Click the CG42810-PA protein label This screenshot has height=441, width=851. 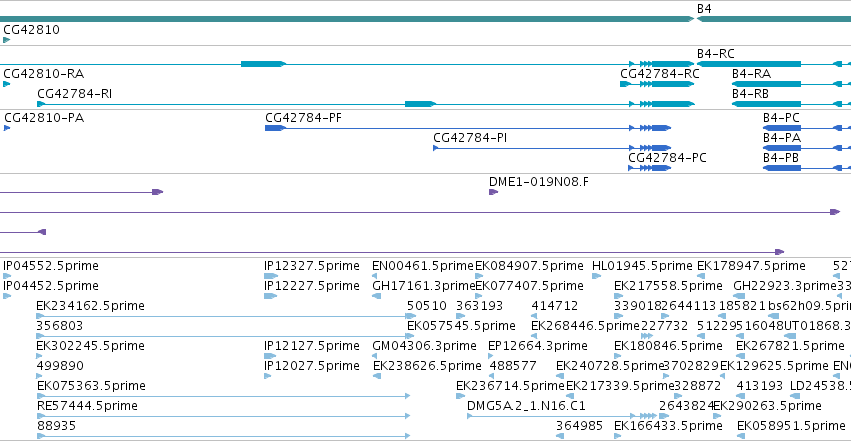[x=44, y=118]
